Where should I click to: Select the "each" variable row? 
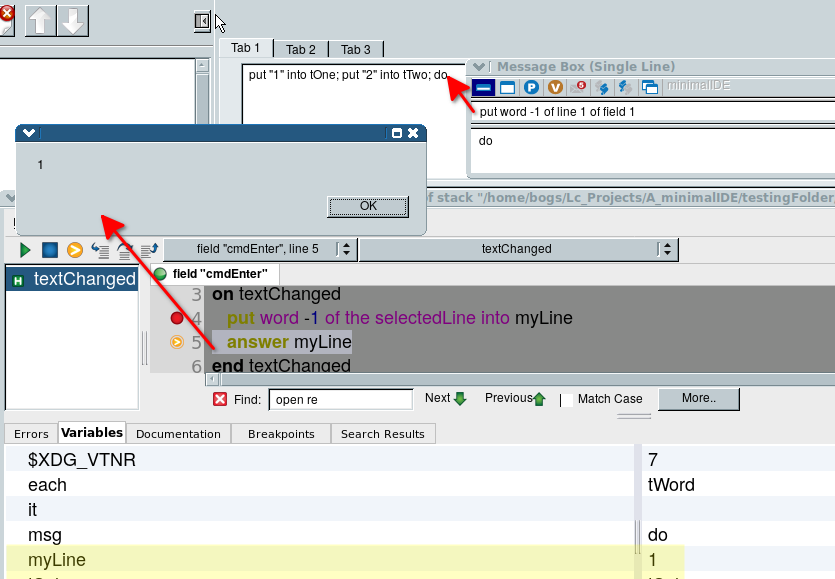(x=420, y=484)
